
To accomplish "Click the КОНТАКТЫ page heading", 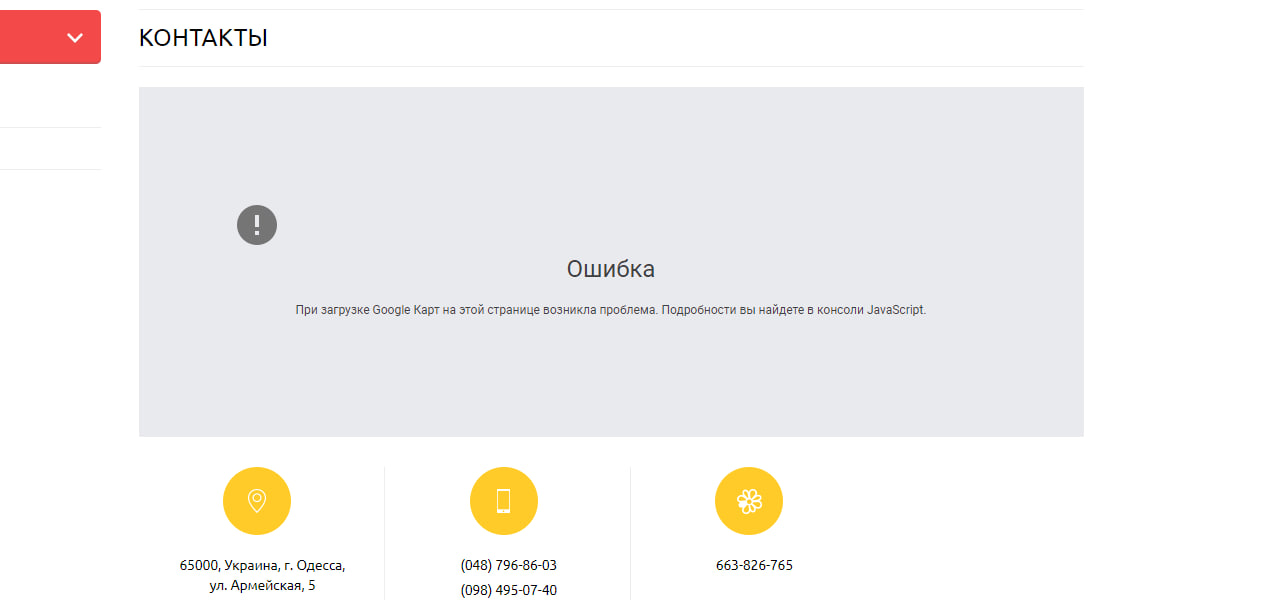I will pyautogui.click(x=203, y=38).
